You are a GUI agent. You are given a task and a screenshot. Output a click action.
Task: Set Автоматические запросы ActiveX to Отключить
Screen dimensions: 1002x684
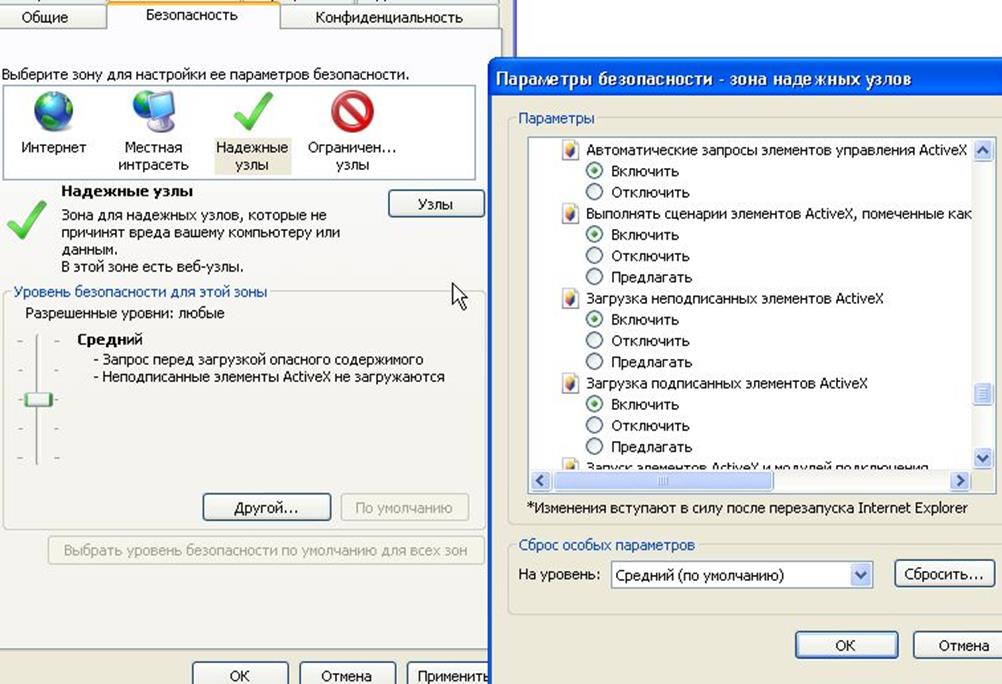tap(595, 192)
